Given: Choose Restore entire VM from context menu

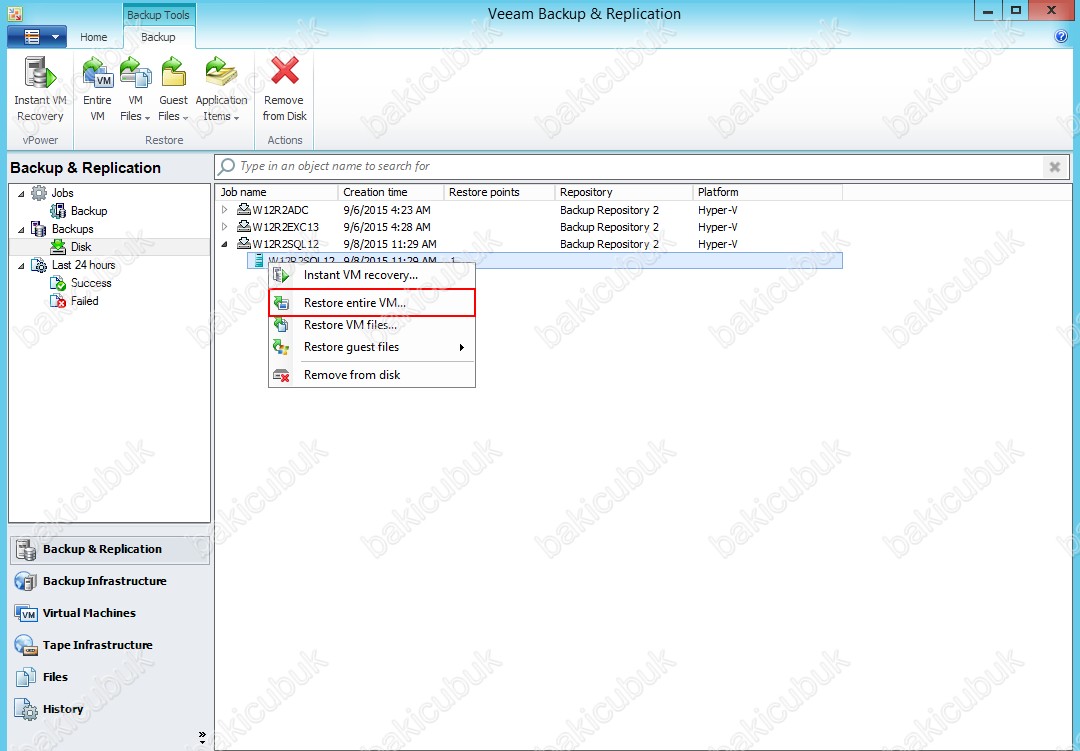Looking at the screenshot, I should pyautogui.click(x=372, y=302).
